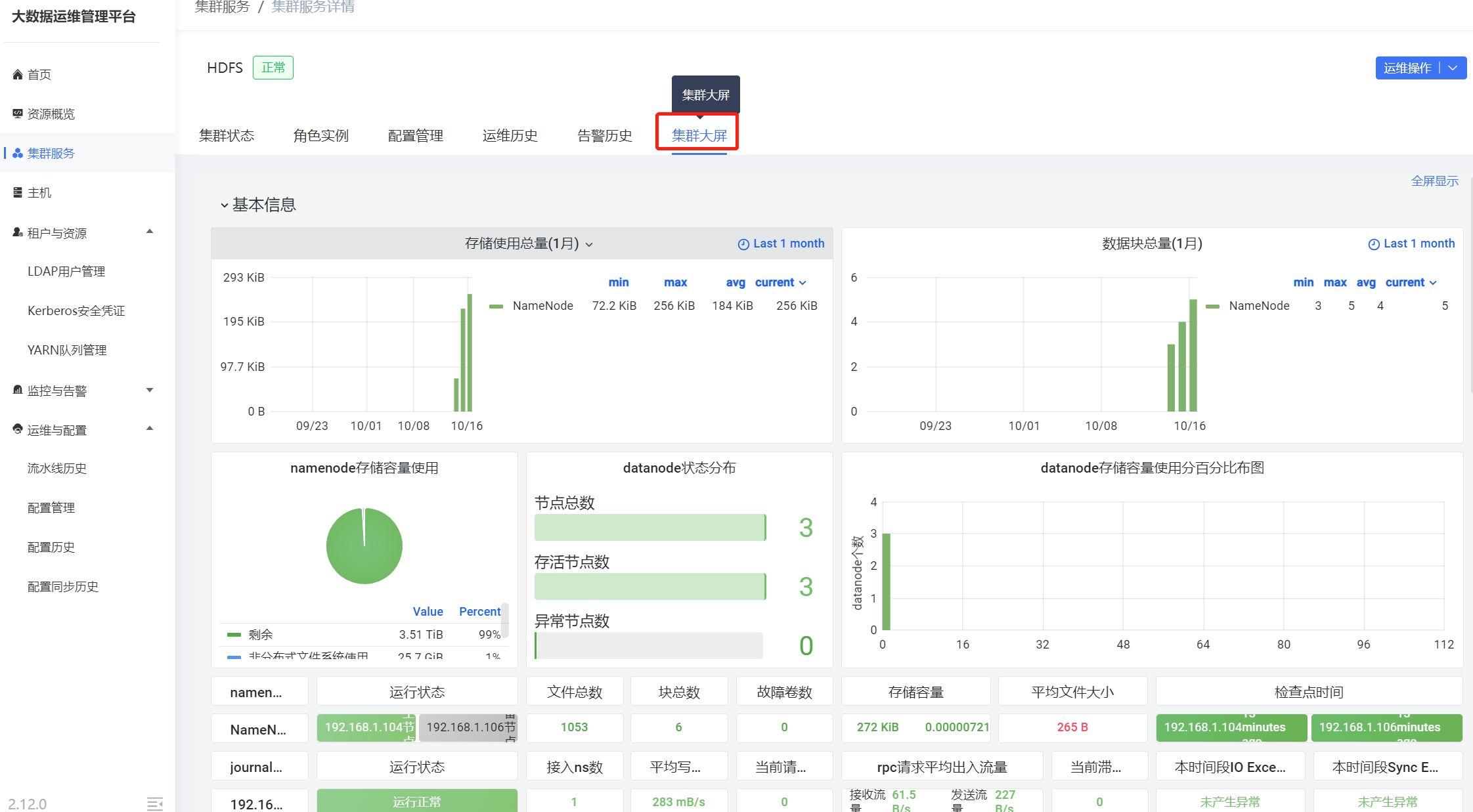The image size is (1473, 812).
Task: Click the 集群服务 cluster icon in sidebar
Action: coord(18,153)
